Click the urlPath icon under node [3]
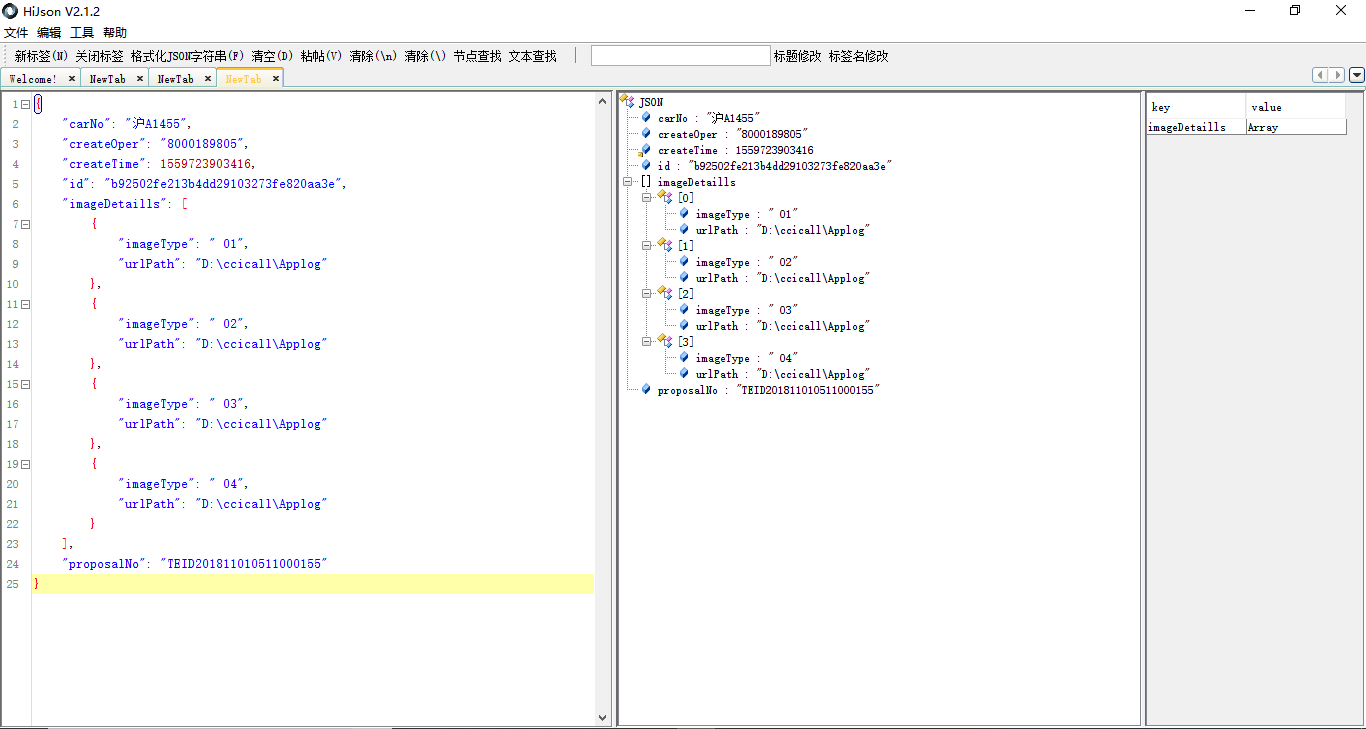 pyautogui.click(x=684, y=374)
